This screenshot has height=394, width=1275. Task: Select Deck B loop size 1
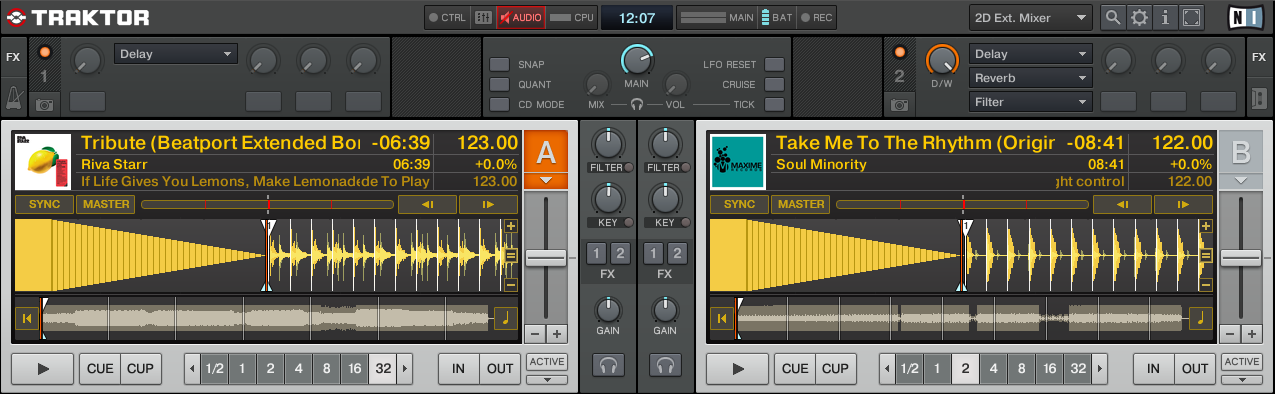[937, 368]
